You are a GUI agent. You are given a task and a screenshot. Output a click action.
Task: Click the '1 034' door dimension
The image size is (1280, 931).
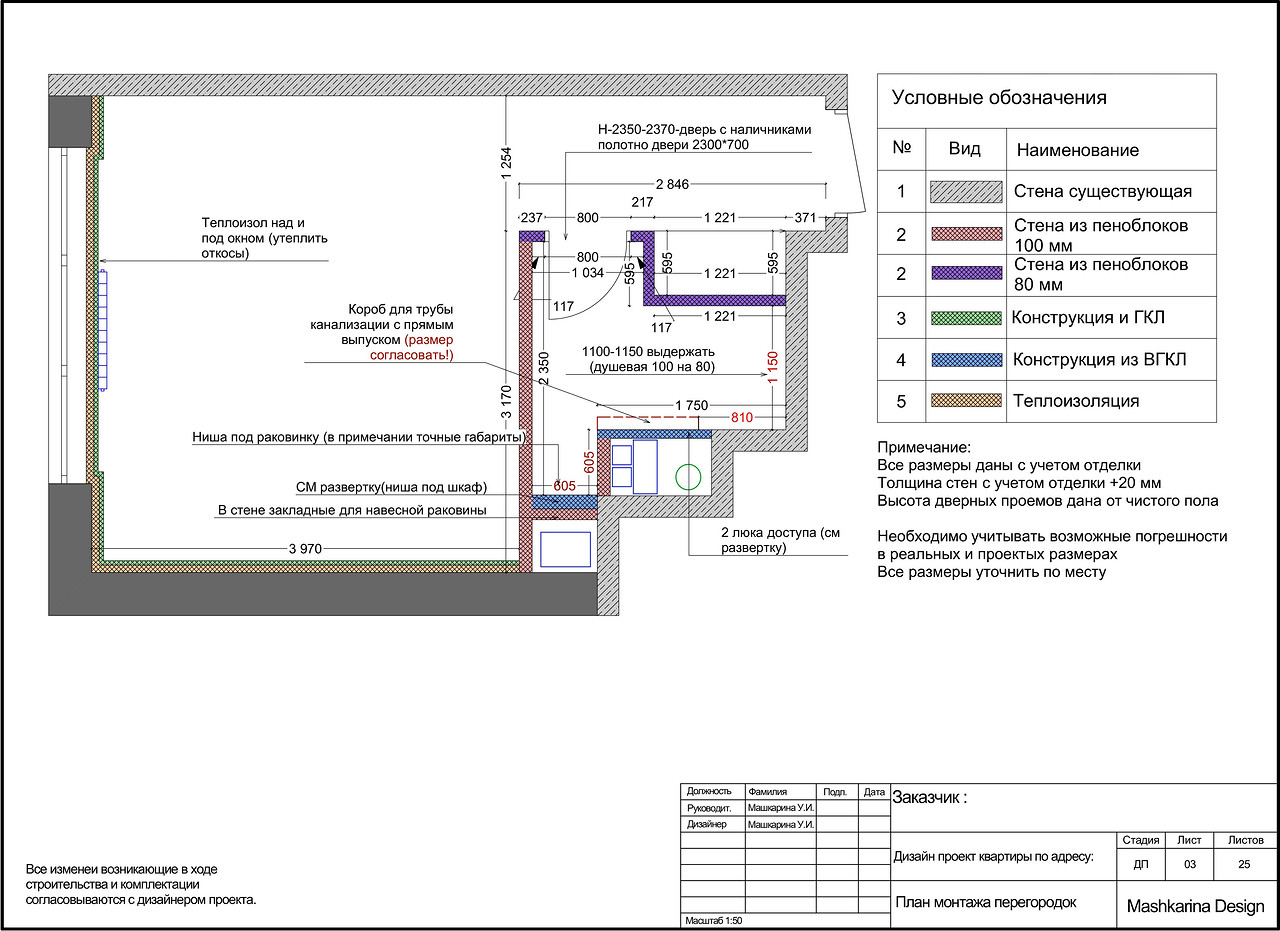coord(587,272)
